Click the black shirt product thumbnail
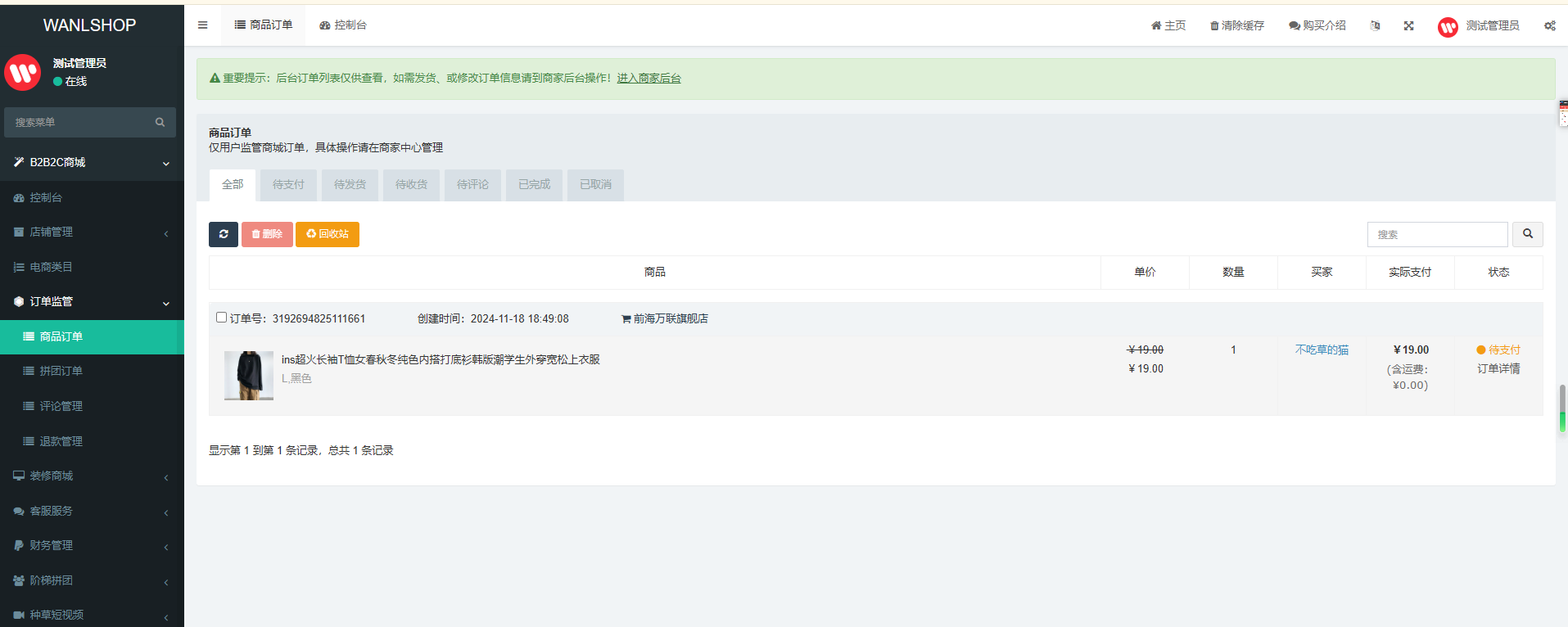Image resolution: width=1568 pixels, height=627 pixels. [x=249, y=376]
